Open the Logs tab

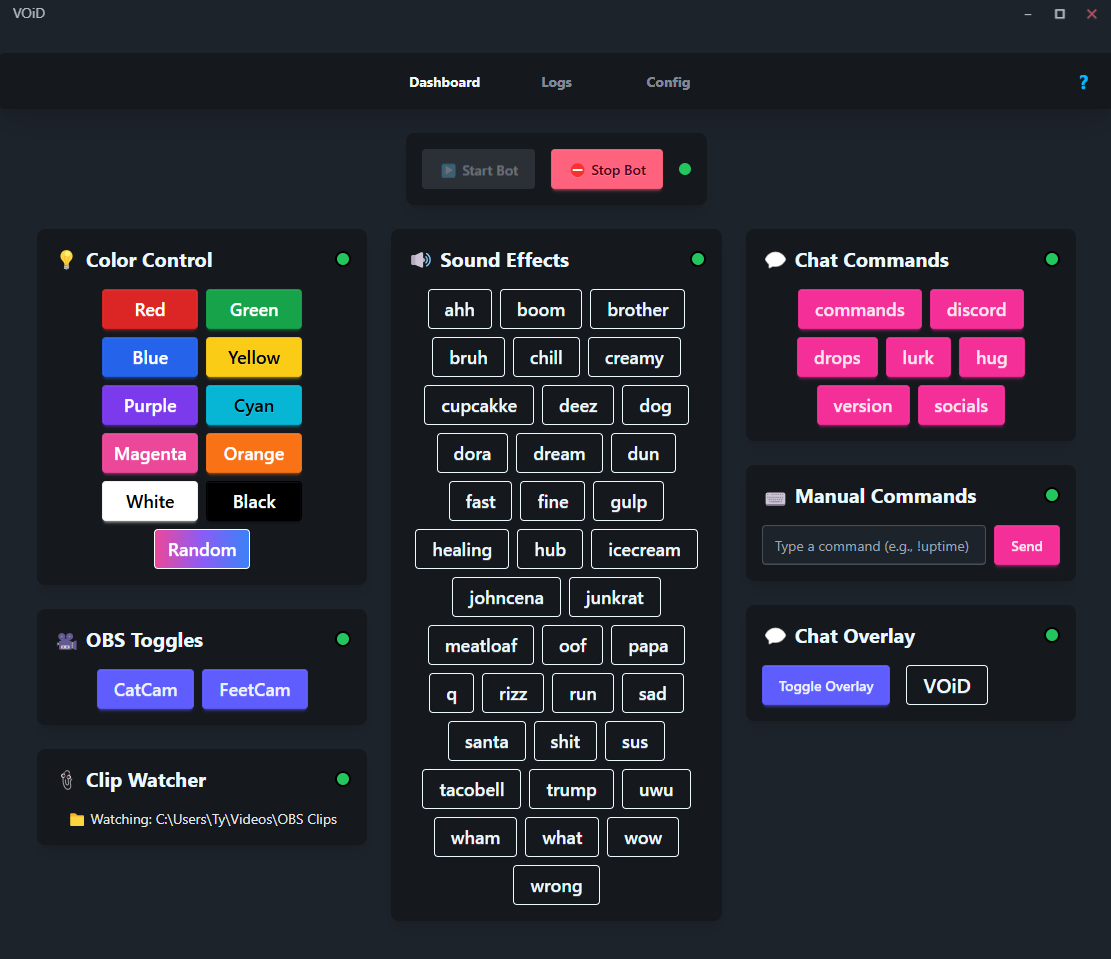tap(556, 82)
